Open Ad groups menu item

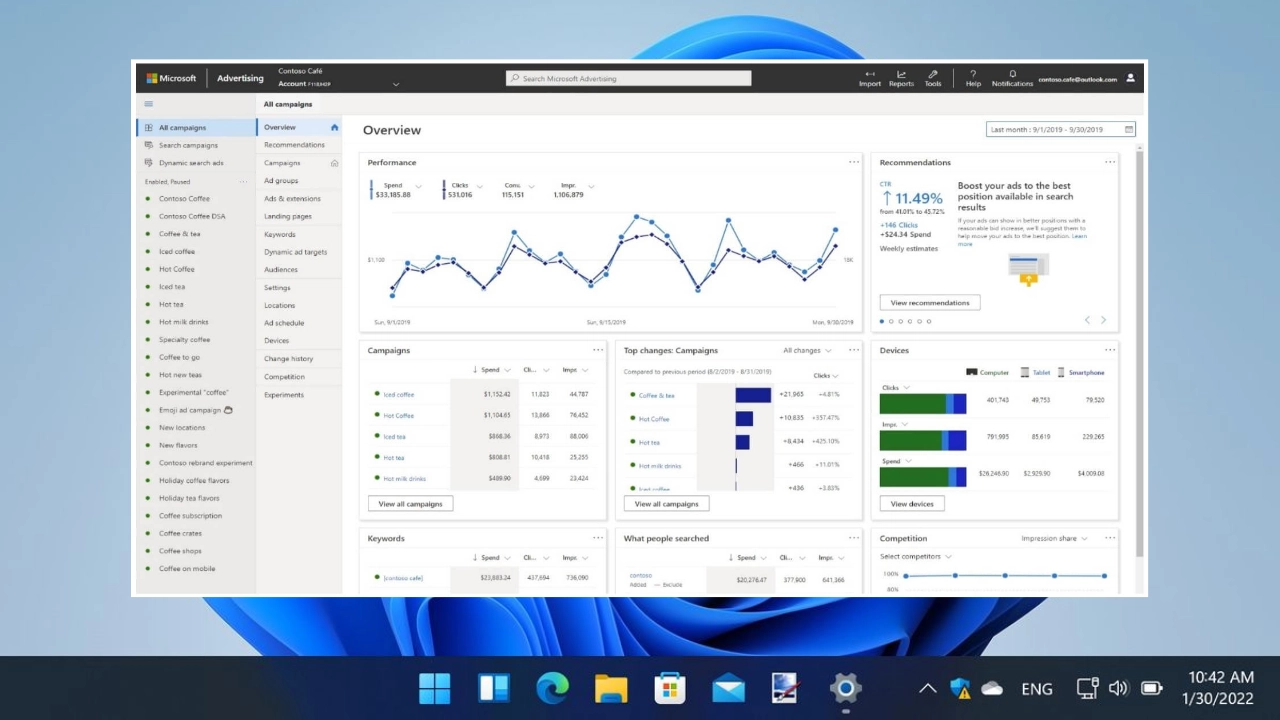(281, 181)
